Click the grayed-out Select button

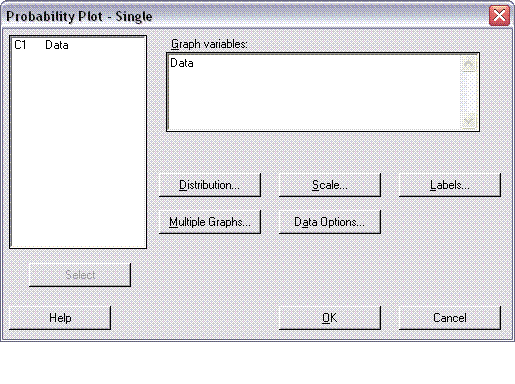click(x=80, y=275)
